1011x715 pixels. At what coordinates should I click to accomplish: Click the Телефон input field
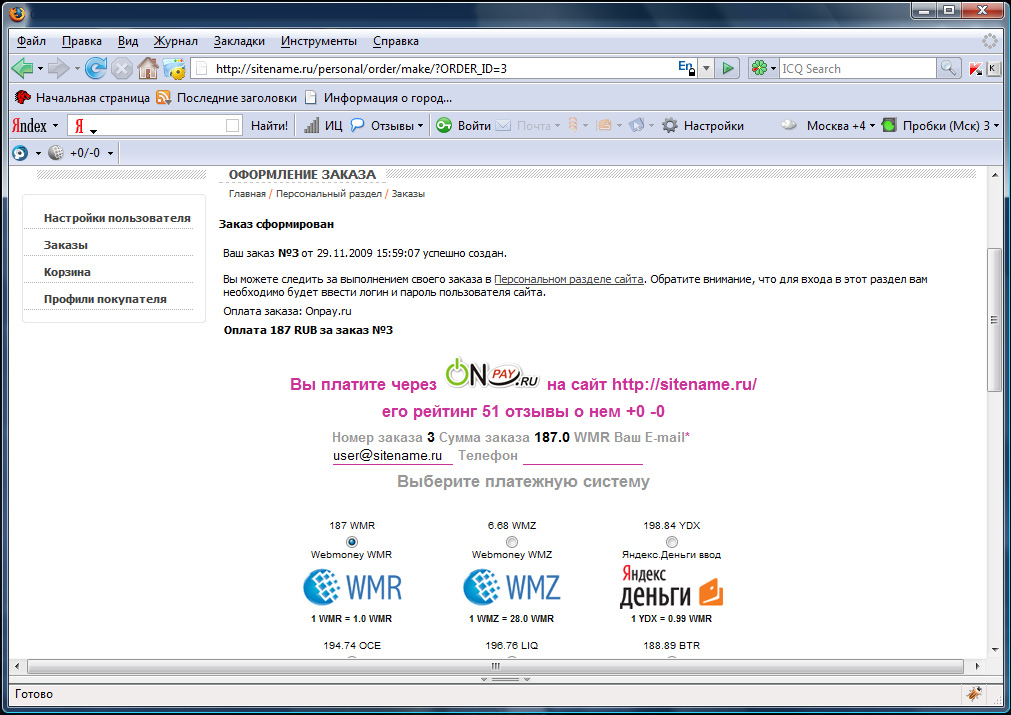click(582, 456)
